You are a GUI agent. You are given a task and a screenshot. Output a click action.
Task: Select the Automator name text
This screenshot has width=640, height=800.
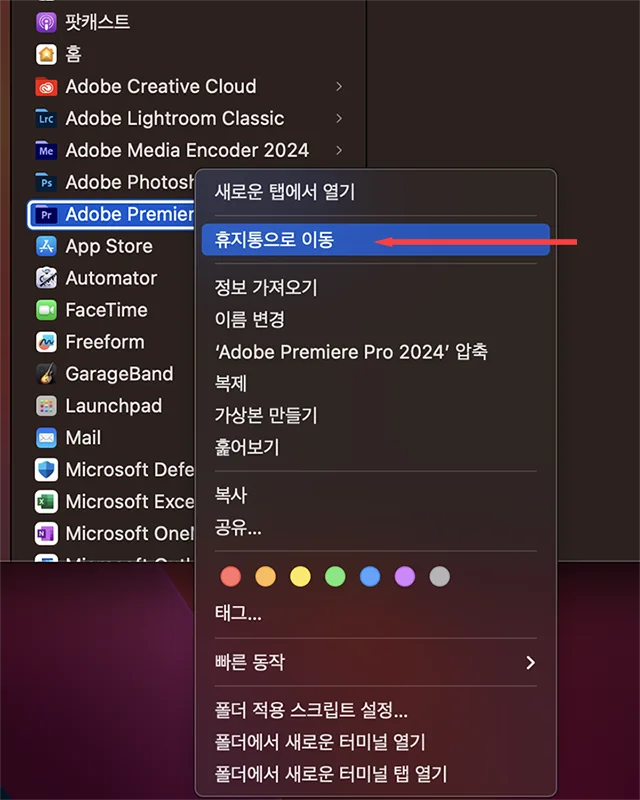click(111, 278)
